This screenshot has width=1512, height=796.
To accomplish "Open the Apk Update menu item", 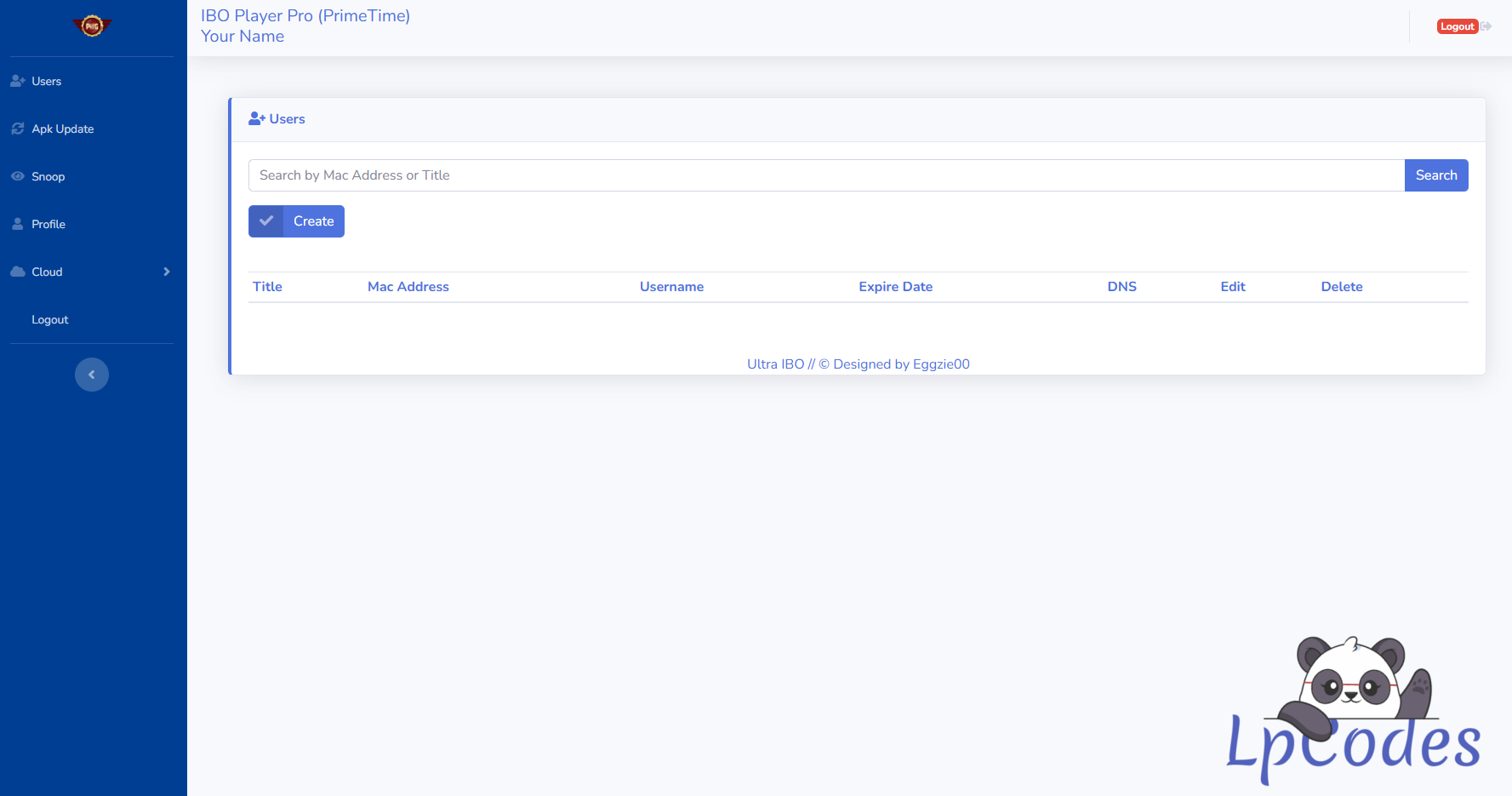I will click(63, 129).
